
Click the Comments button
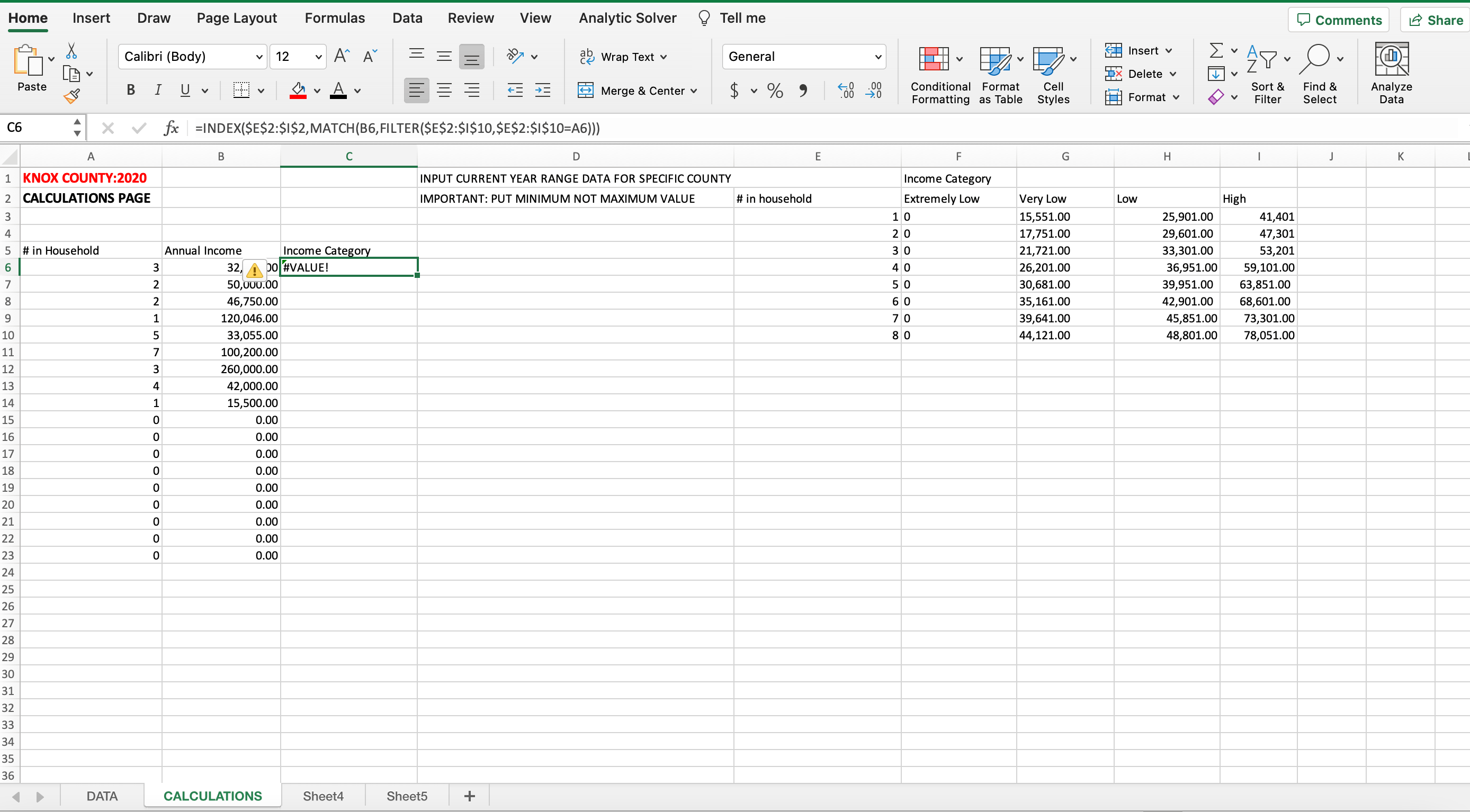pyautogui.click(x=1339, y=20)
